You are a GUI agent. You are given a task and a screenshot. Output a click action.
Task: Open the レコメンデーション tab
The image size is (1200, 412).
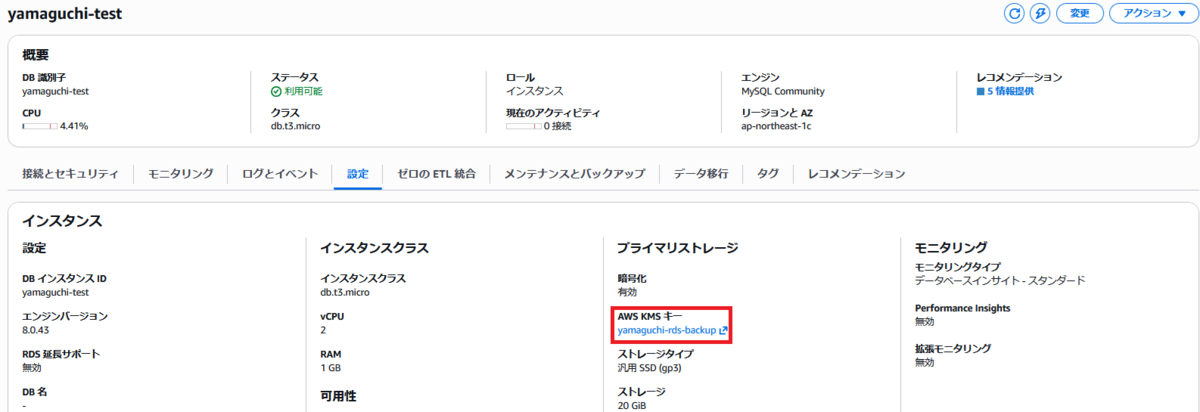point(857,174)
